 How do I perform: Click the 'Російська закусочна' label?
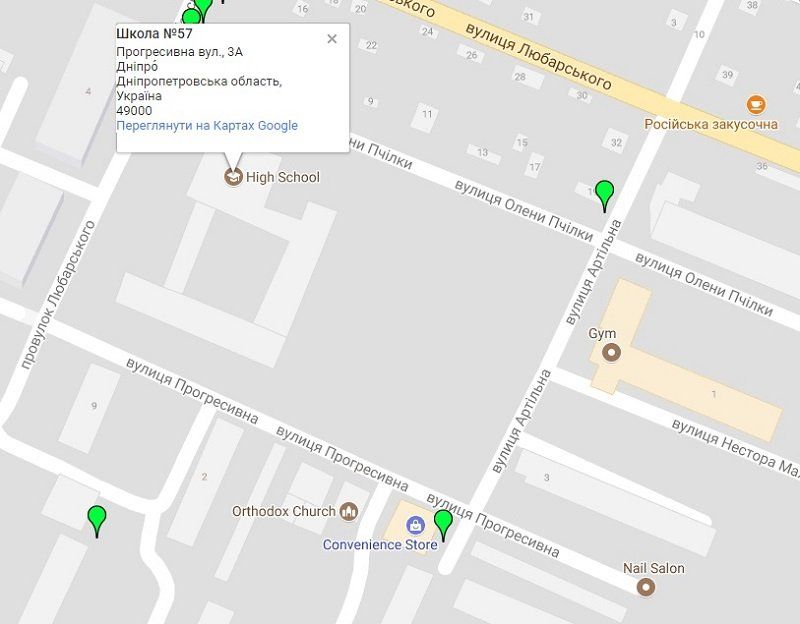click(x=711, y=125)
